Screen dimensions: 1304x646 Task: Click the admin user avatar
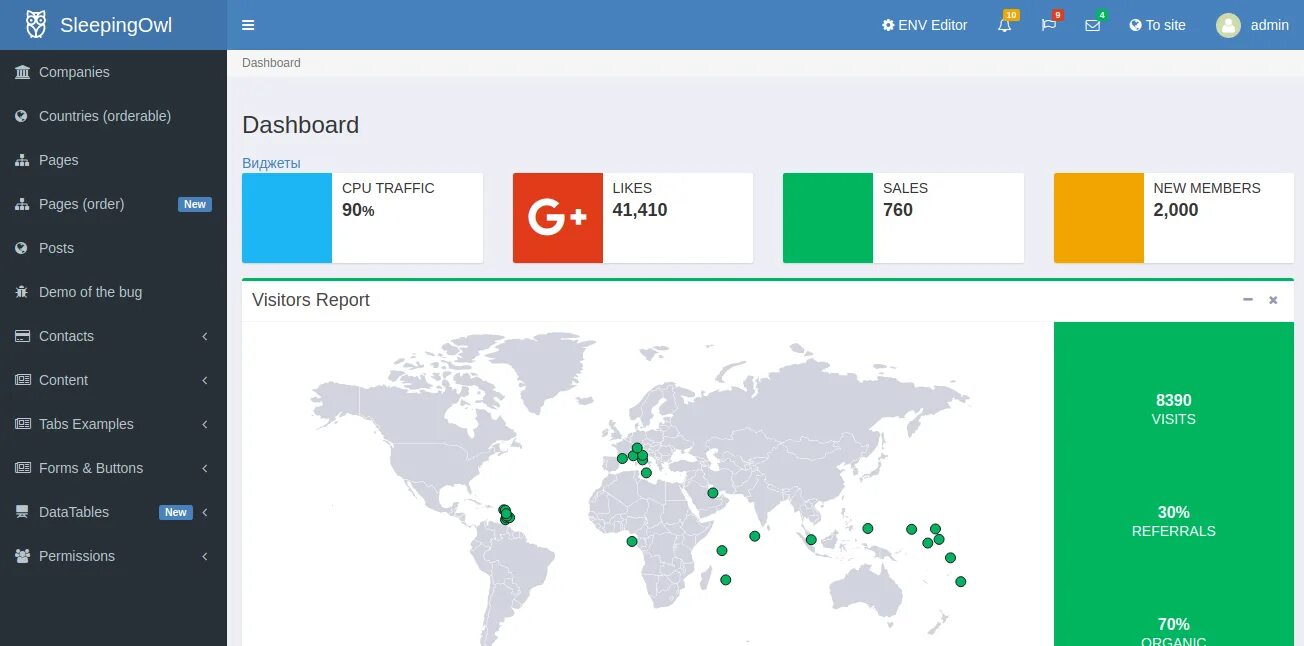(1228, 25)
